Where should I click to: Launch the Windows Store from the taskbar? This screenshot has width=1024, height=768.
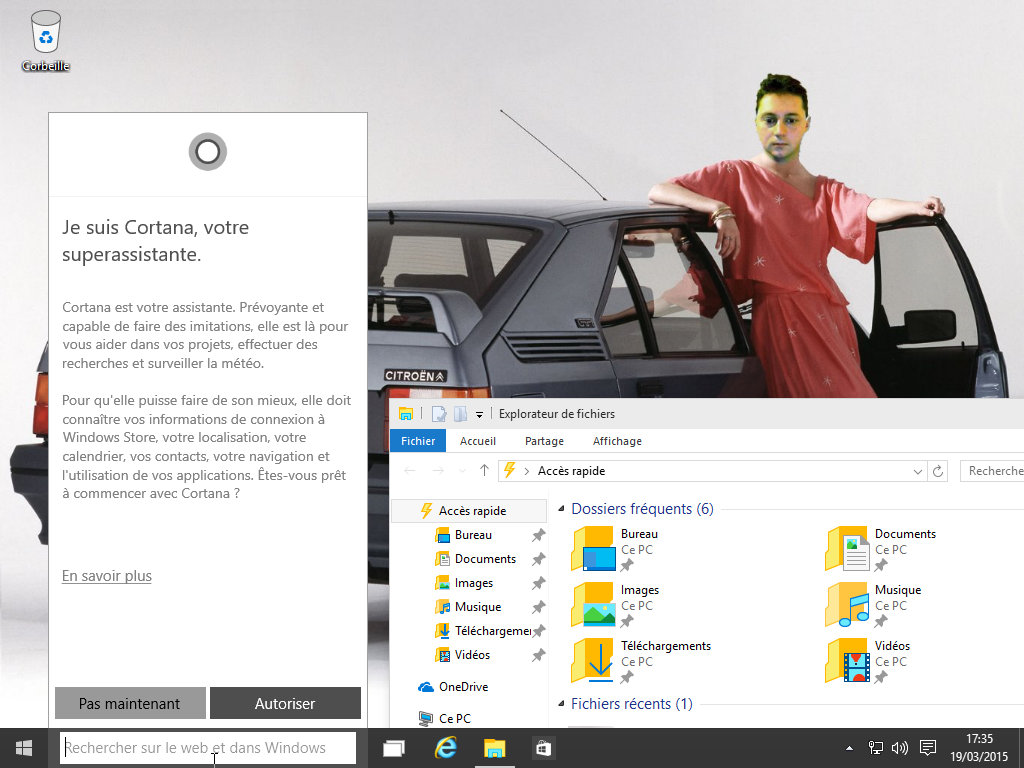[542, 747]
